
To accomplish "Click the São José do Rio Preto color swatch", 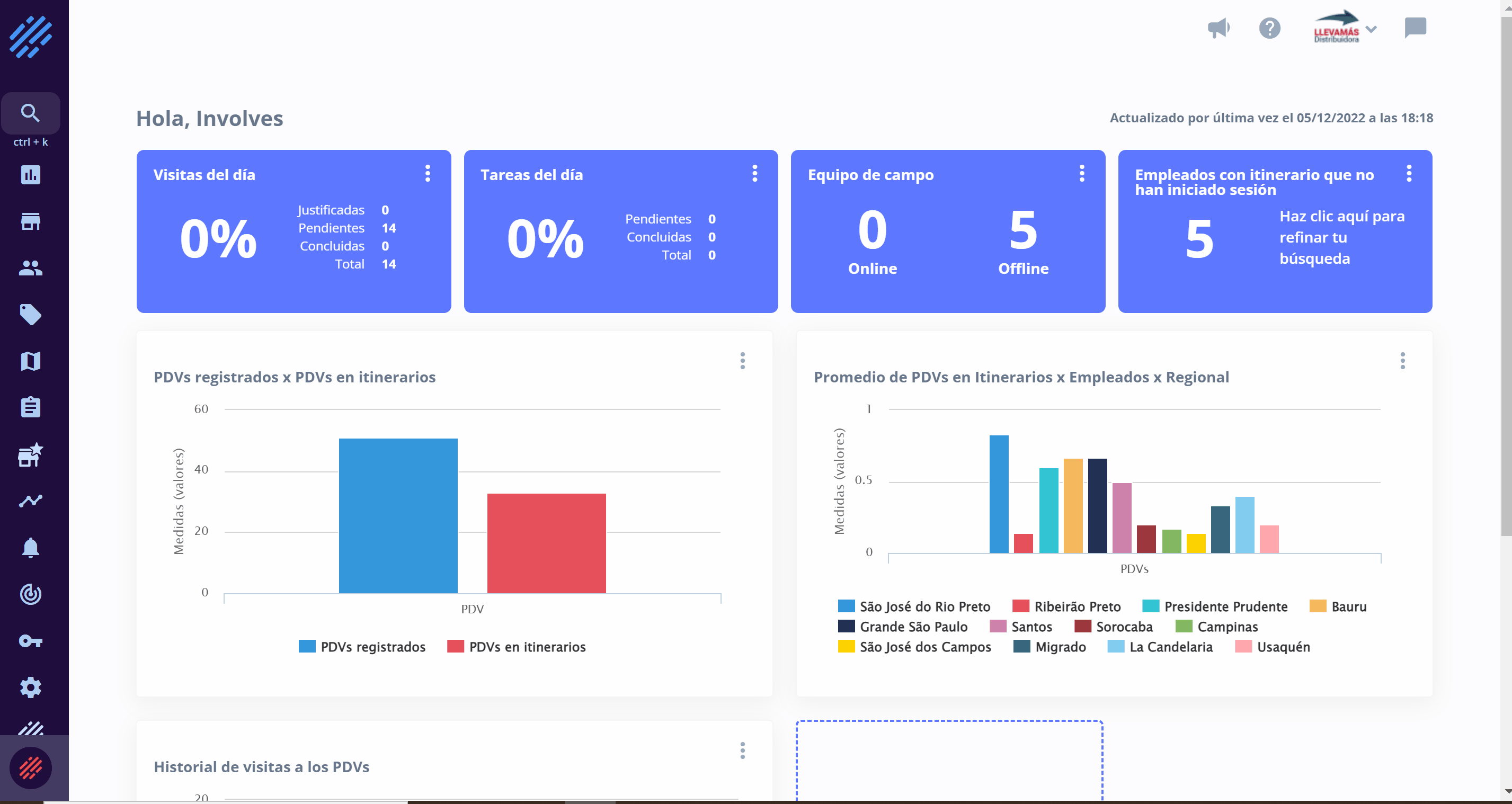I will pyautogui.click(x=846, y=606).
